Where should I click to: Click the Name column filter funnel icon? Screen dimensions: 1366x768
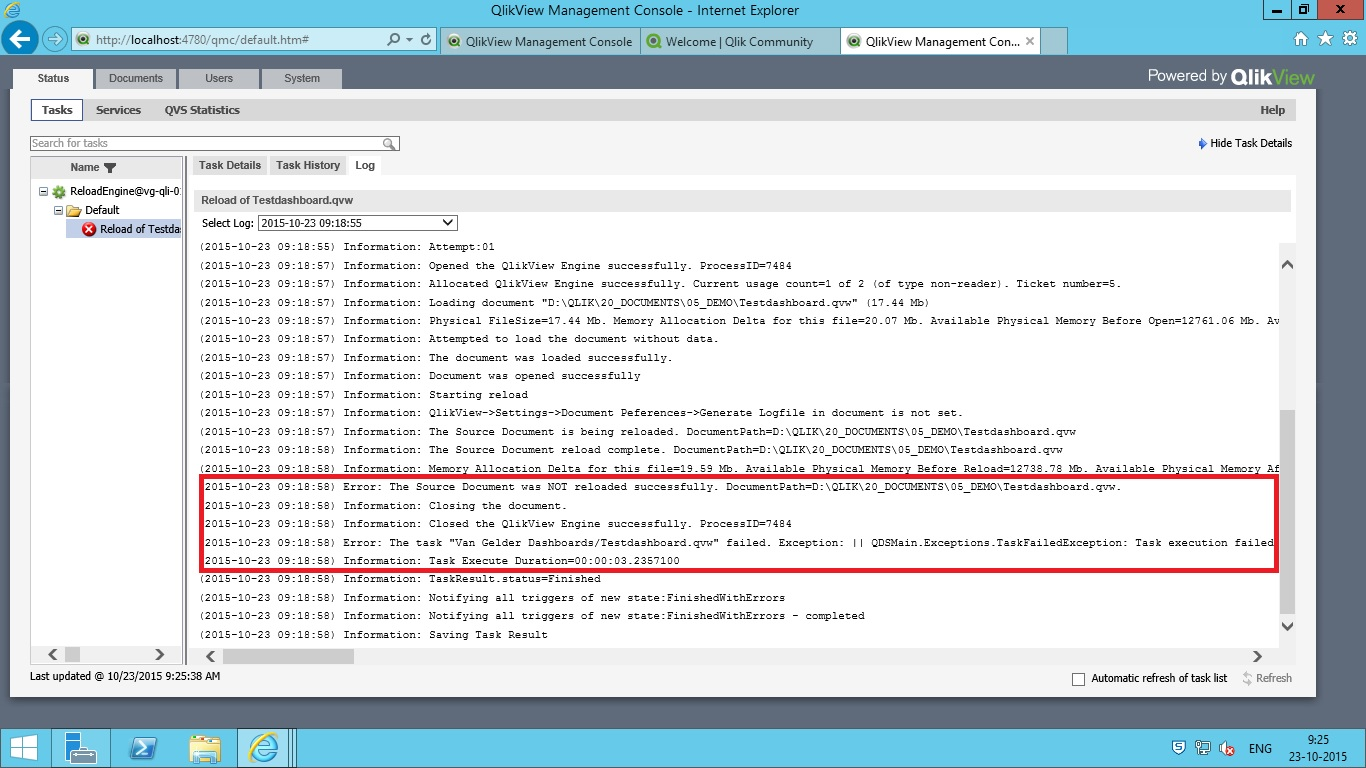[x=110, y=168]
